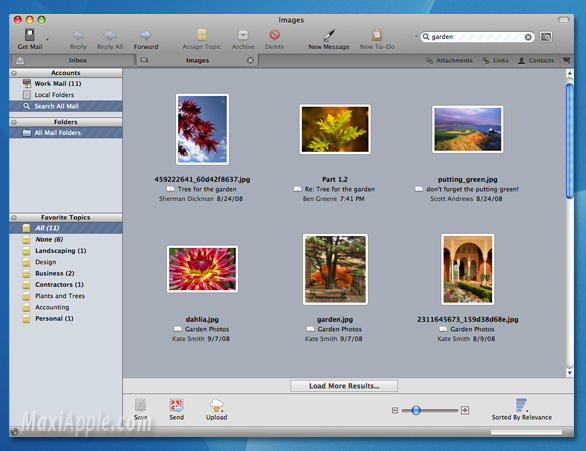Select the palace arches garden thumbnail
This screenshot has width=586, height=451.
pos(468,269)
